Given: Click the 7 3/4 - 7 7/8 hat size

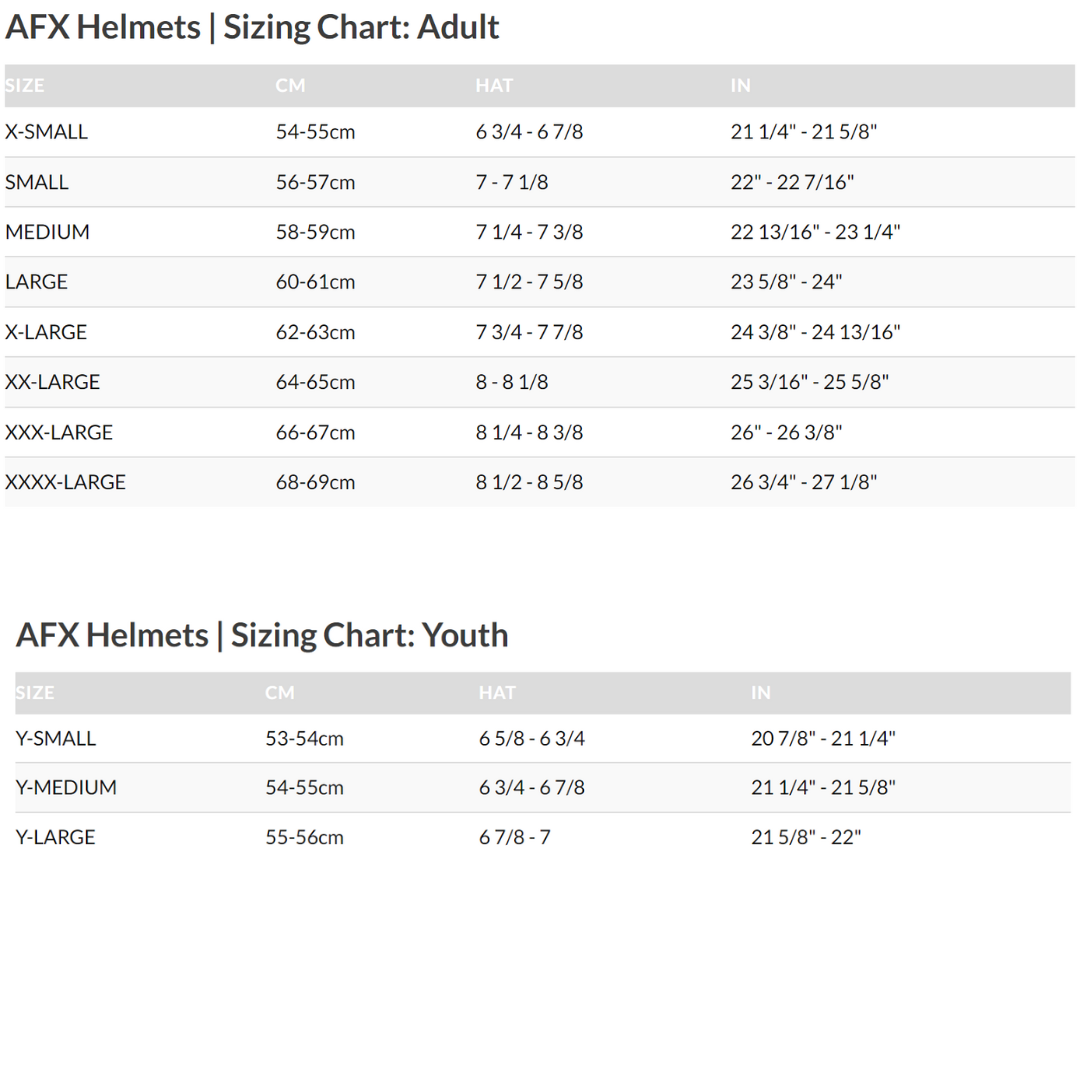Looking at the screenshot, I should pos(529,332).
